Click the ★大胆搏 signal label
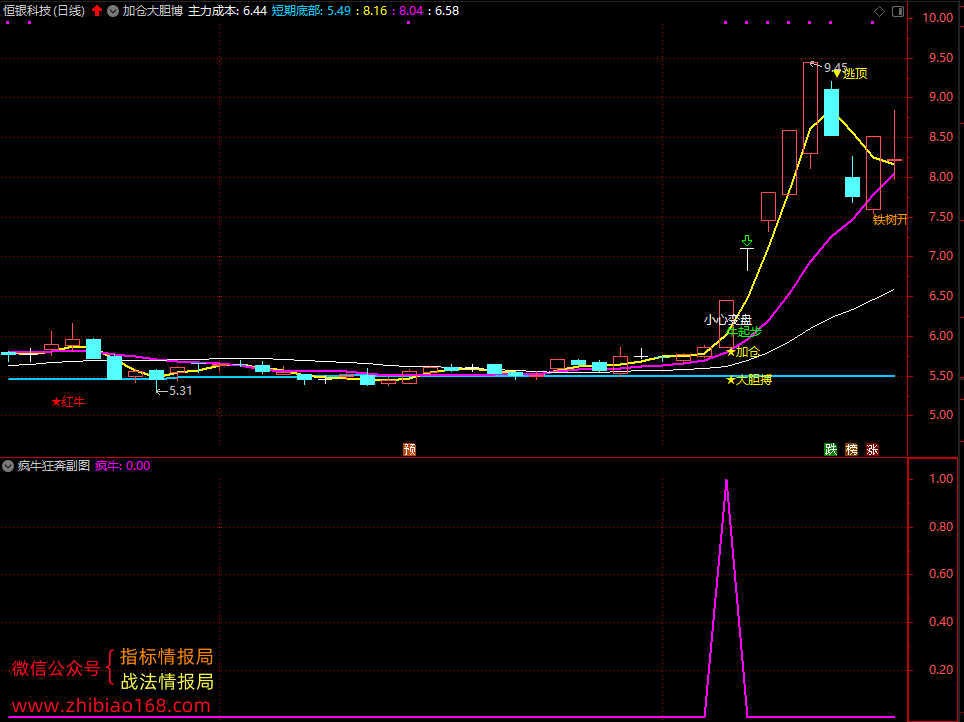 (749, 380)
